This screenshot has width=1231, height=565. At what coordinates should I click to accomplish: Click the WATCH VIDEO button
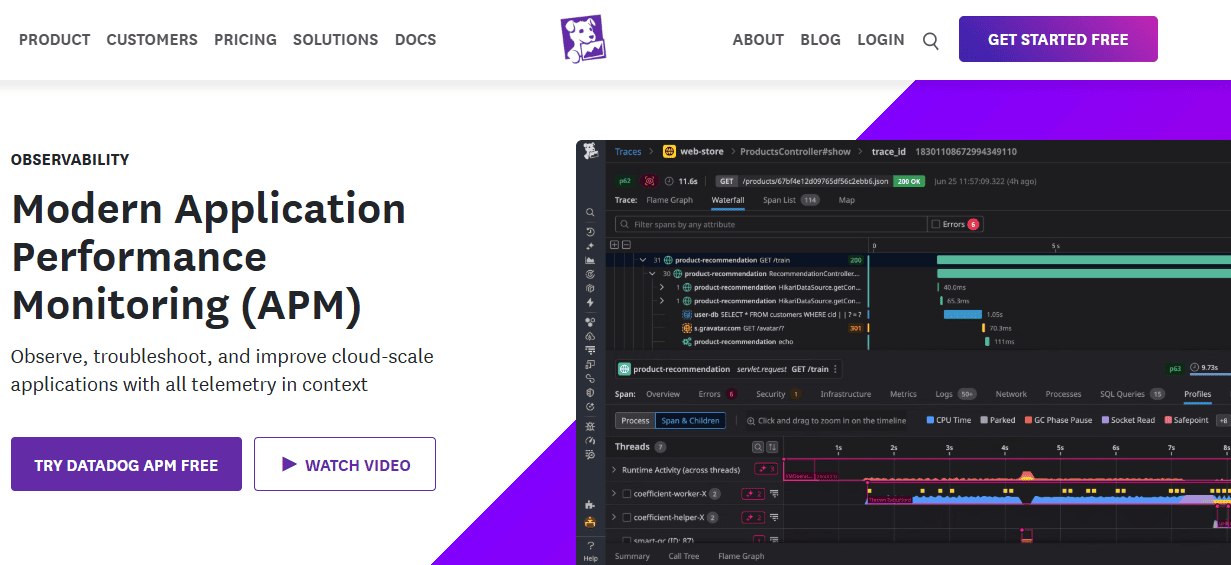click(x=345, y=464)
